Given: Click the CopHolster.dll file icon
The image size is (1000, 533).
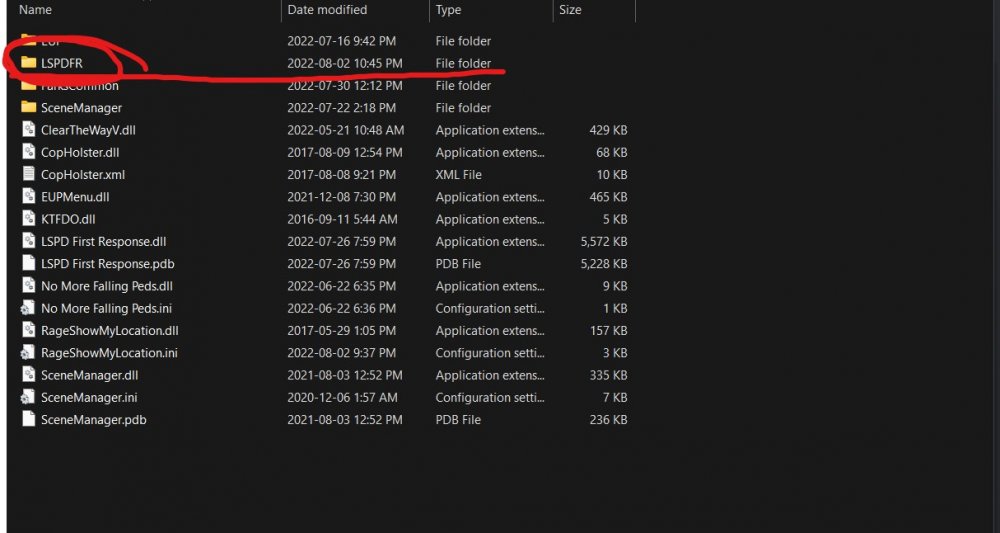Looking at the screenshot, I should 29,152.
